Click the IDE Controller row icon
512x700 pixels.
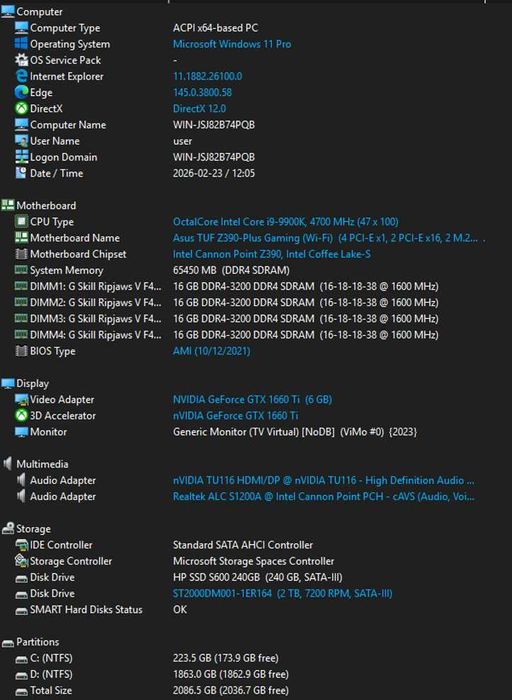21,545
